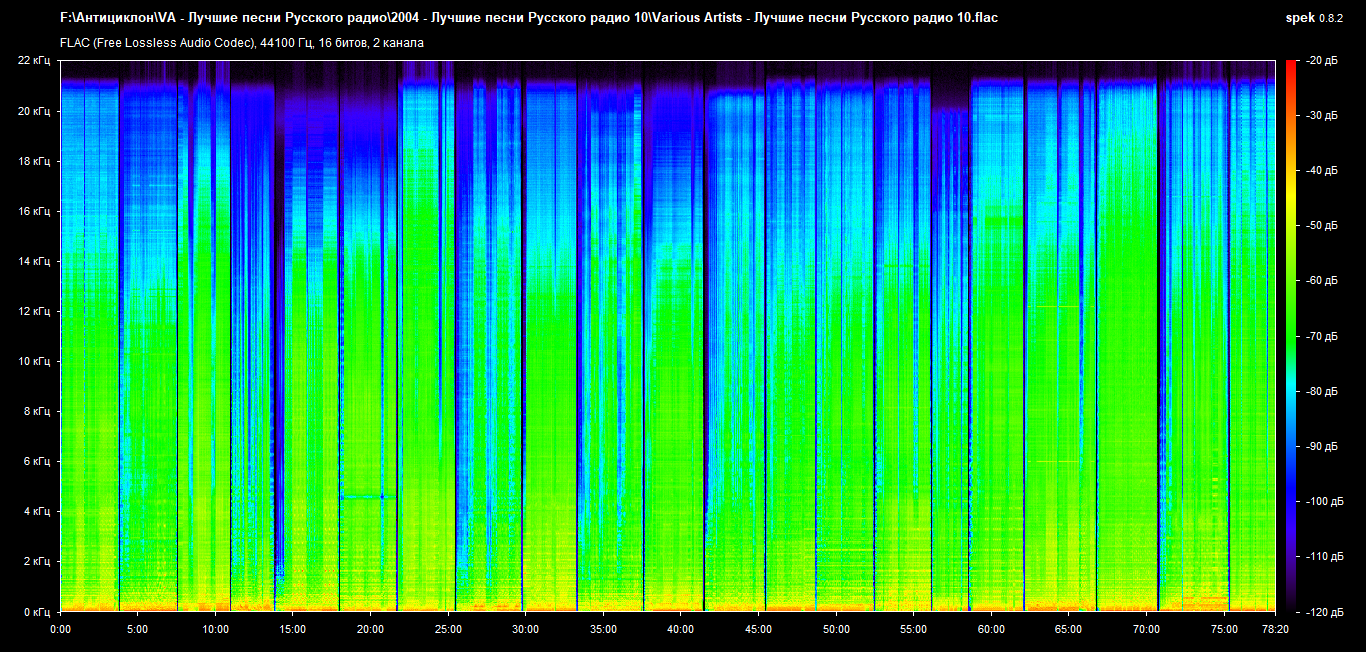Click the -70 дБ scale label
The image size is (1366, 652).
(x=1322, y=336)
